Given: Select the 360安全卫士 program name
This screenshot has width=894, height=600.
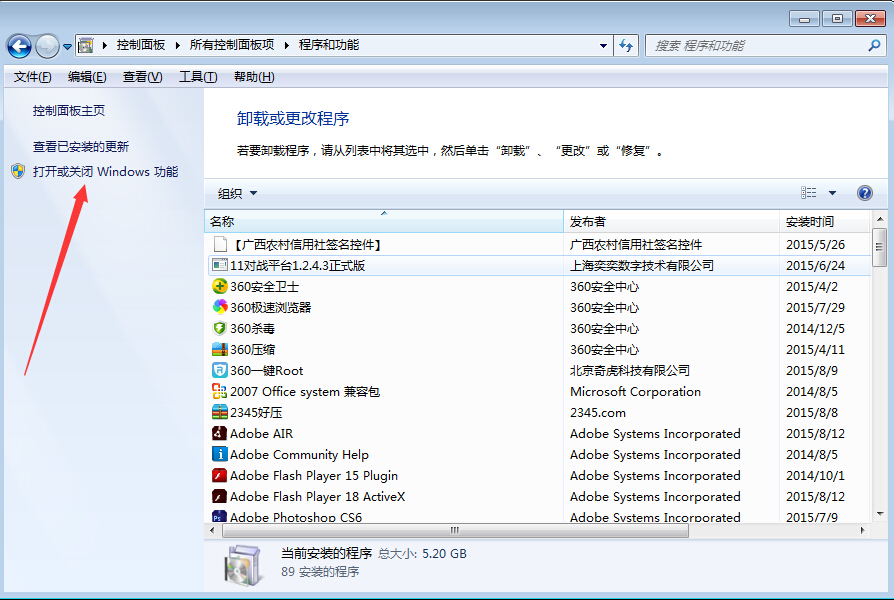Looking at the screenshot, I should pos(265,287).
